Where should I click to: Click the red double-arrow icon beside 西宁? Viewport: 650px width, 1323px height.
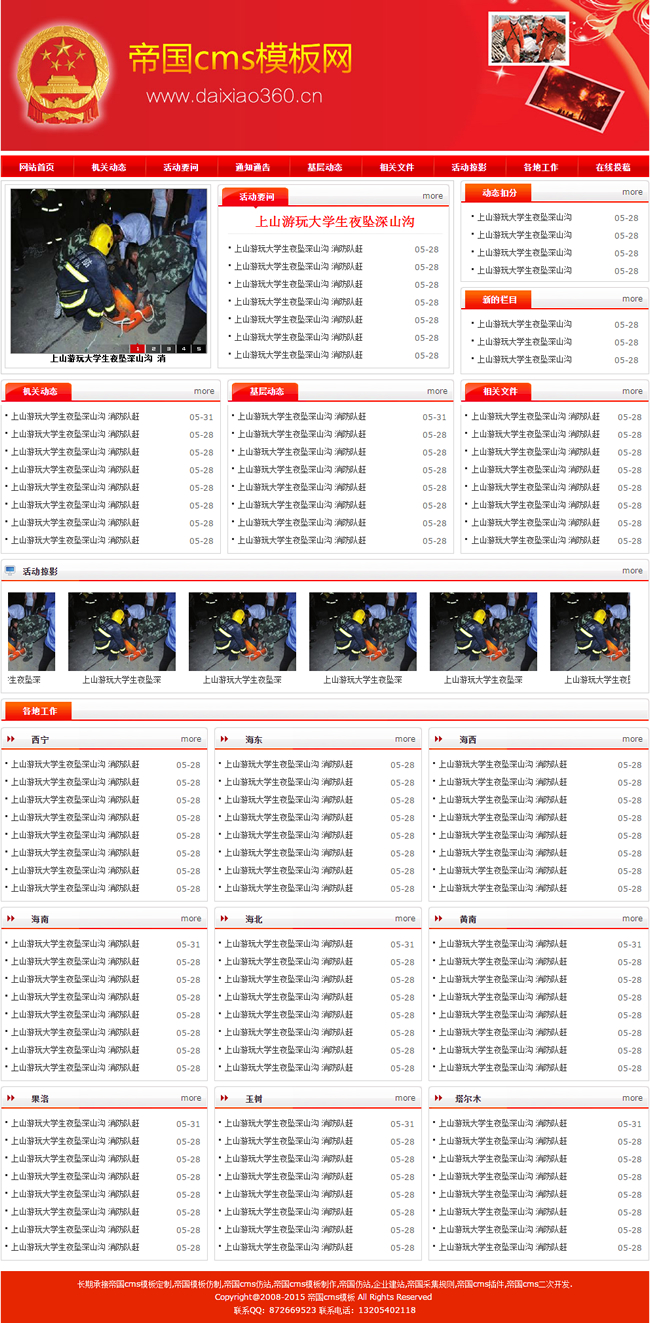(x=11, y=740)
